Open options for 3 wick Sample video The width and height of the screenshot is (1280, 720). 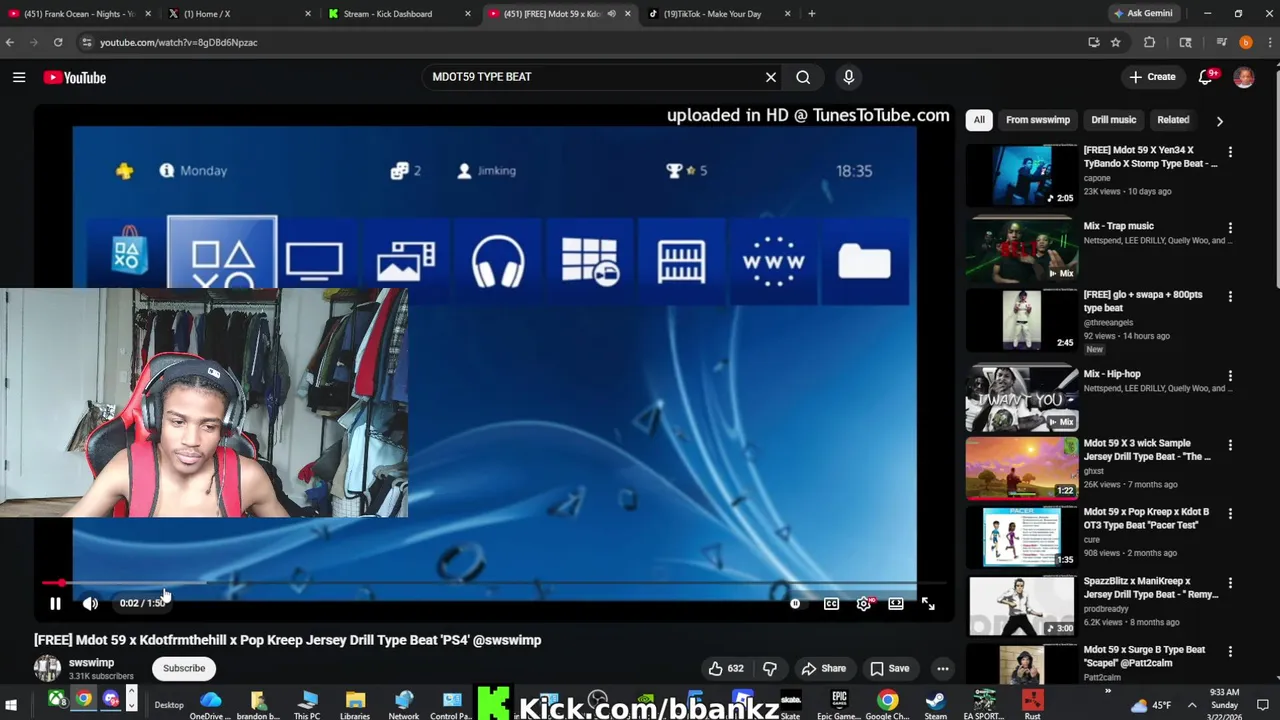(x=1230, y=445)
